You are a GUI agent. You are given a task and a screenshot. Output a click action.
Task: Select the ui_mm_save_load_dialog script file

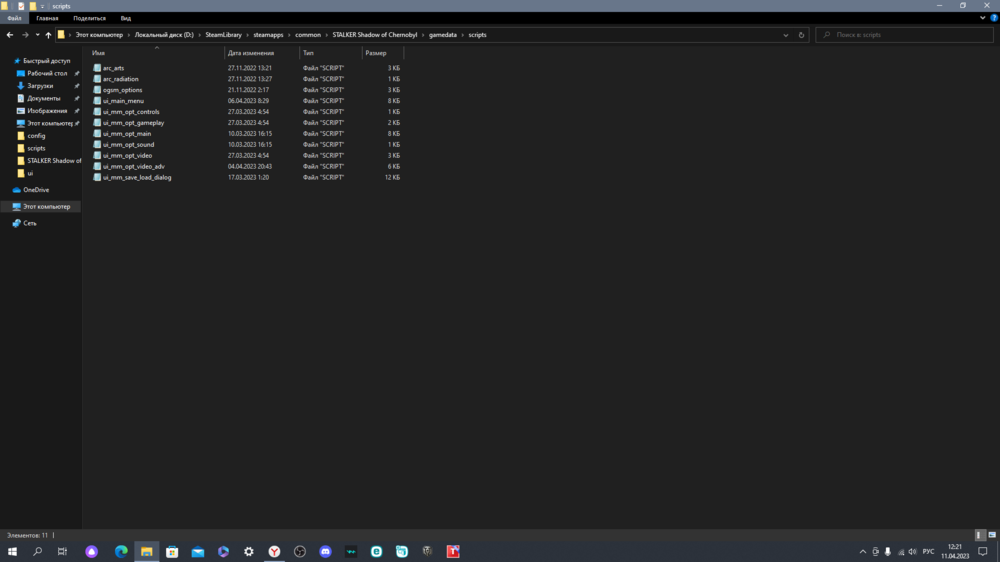pyautogui.click(x=137, y=177)
